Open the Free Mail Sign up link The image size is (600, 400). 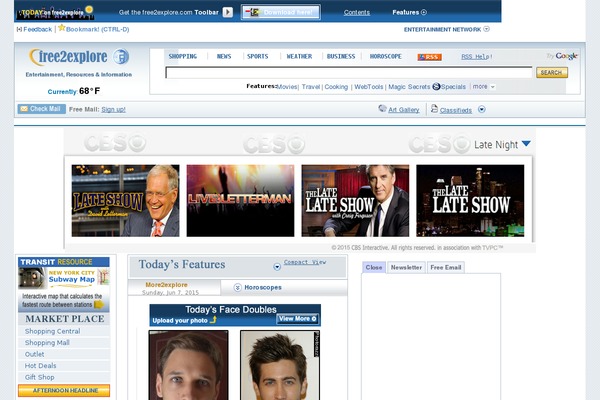[x=113, y=109]
